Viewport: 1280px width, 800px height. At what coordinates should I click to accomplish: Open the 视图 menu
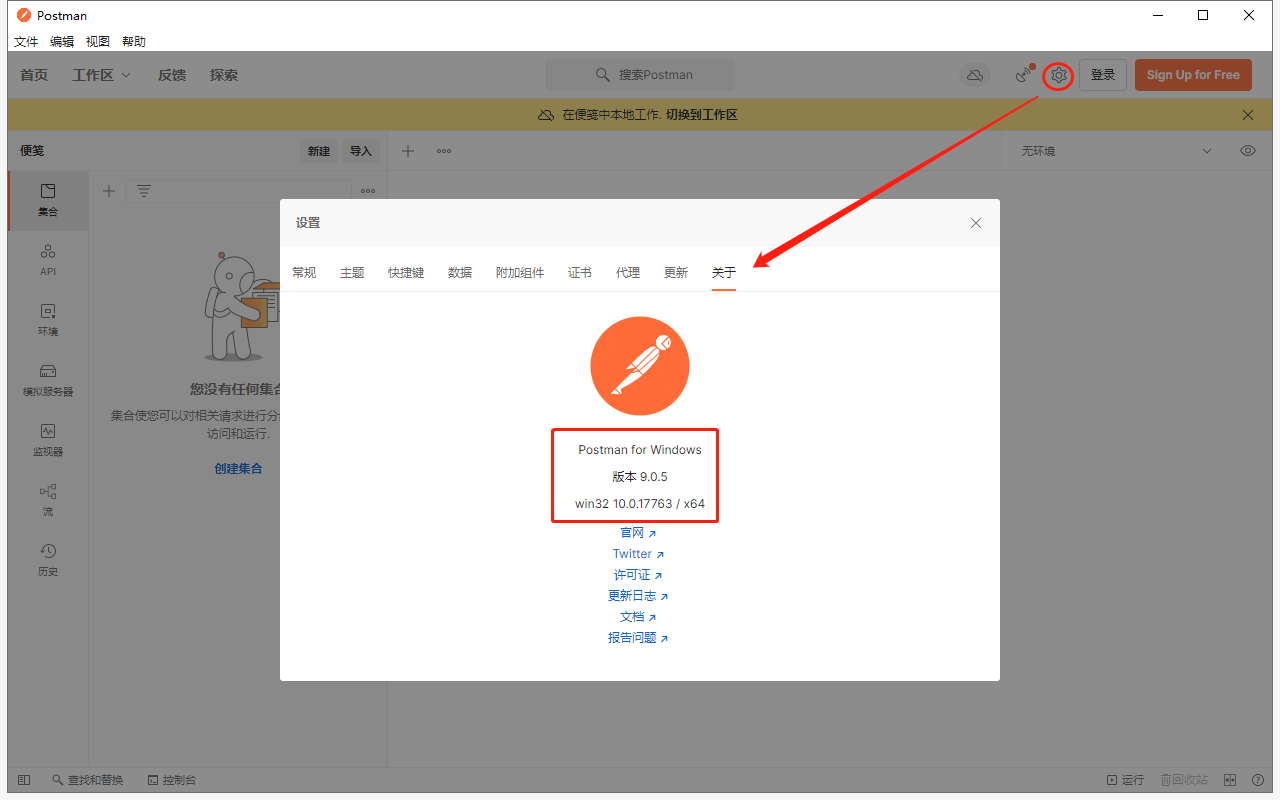[x=98, y=42]
